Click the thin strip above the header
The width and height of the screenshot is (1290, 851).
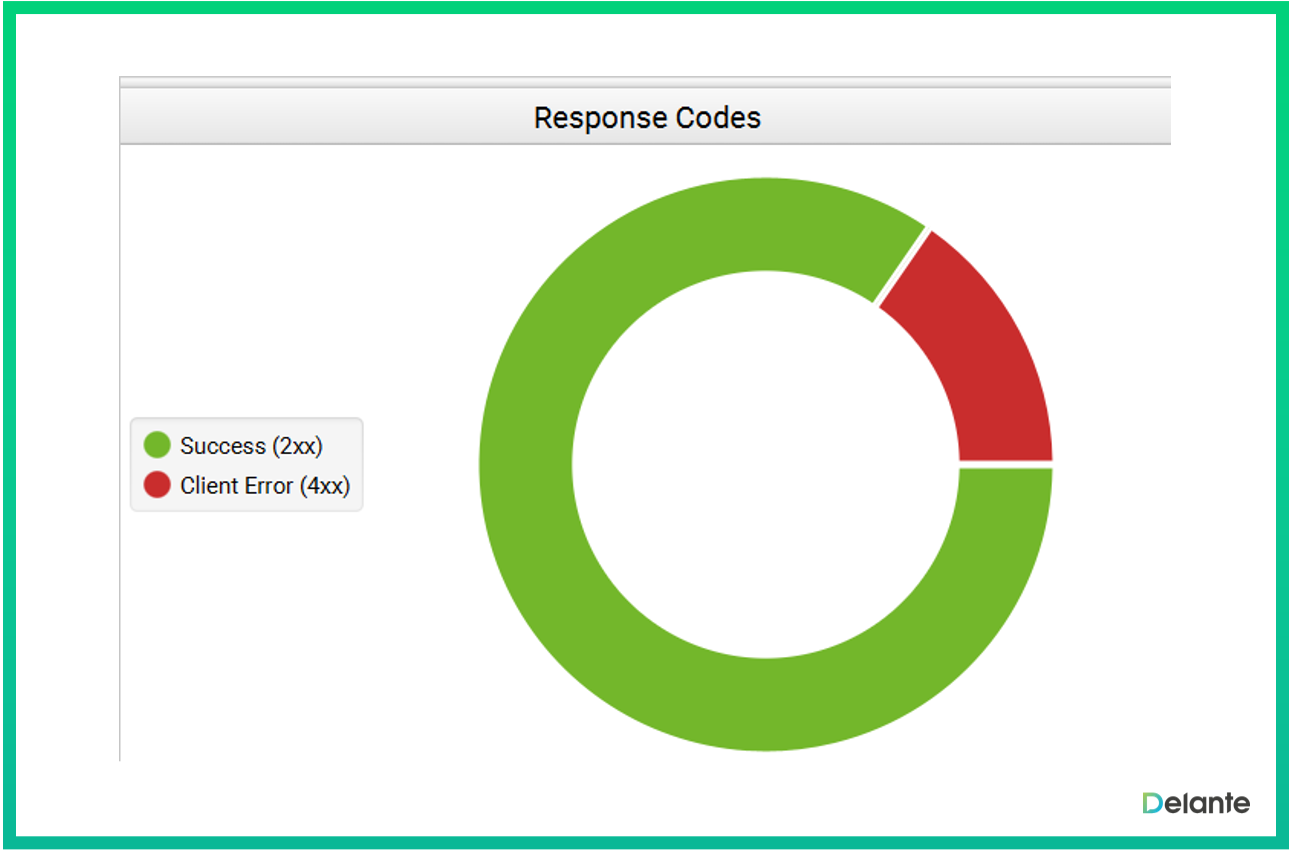645,81
